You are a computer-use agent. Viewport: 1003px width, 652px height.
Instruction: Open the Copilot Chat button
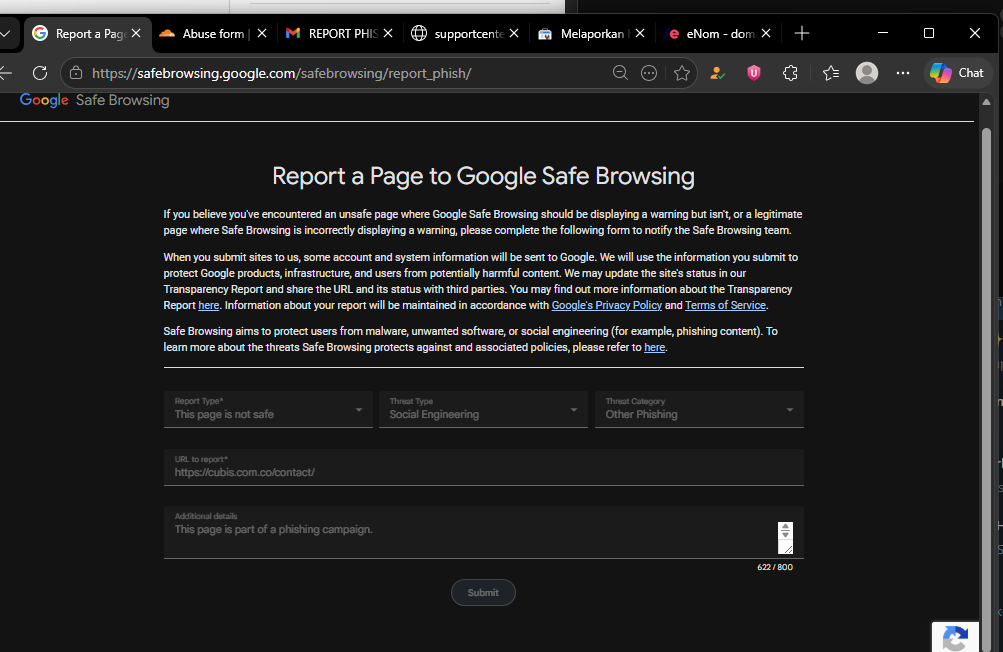click(x=957, y=73)
